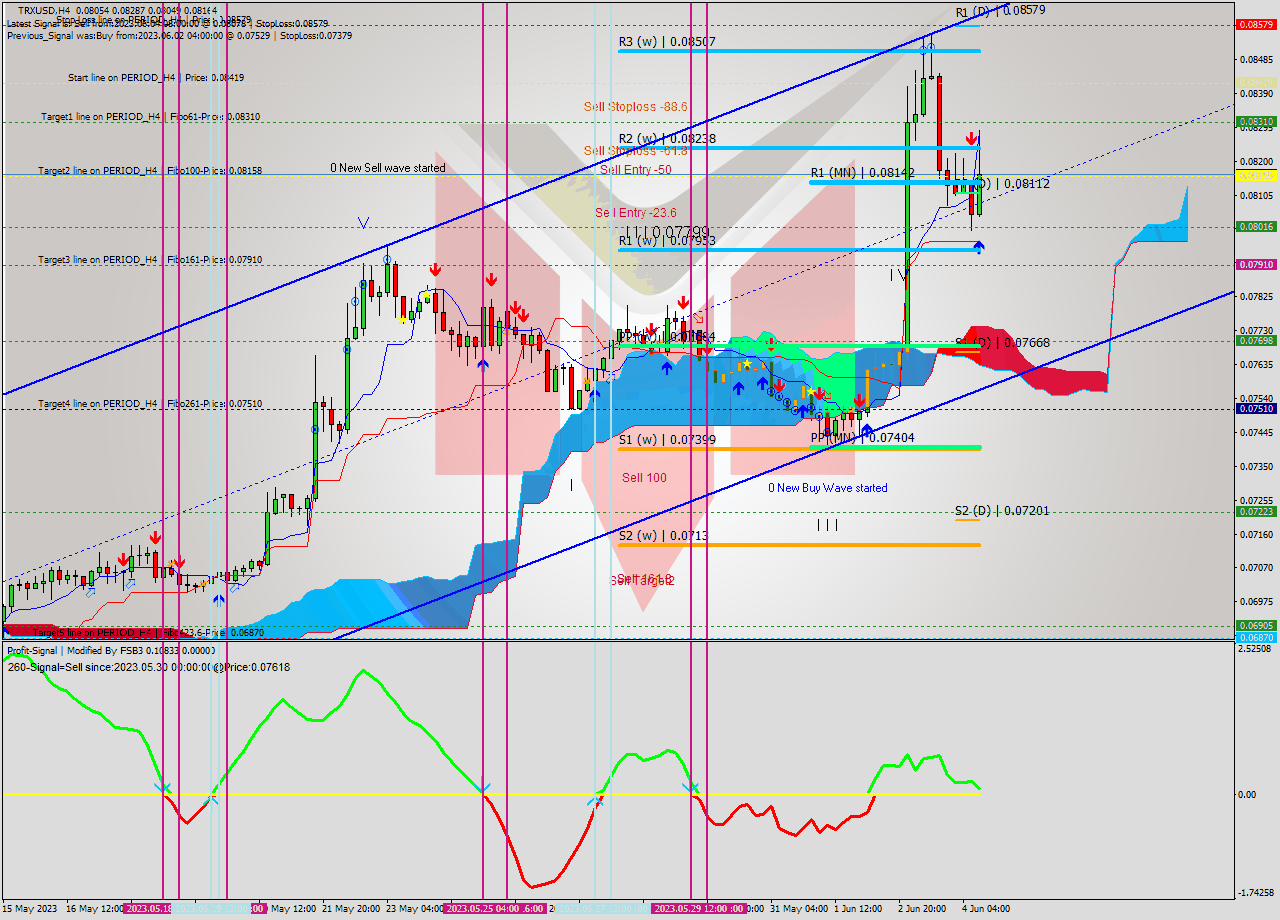Select the S1 (w) | 0.07399 support label
This screenshot has width=1280, height=920.
[x=667, y=440]
